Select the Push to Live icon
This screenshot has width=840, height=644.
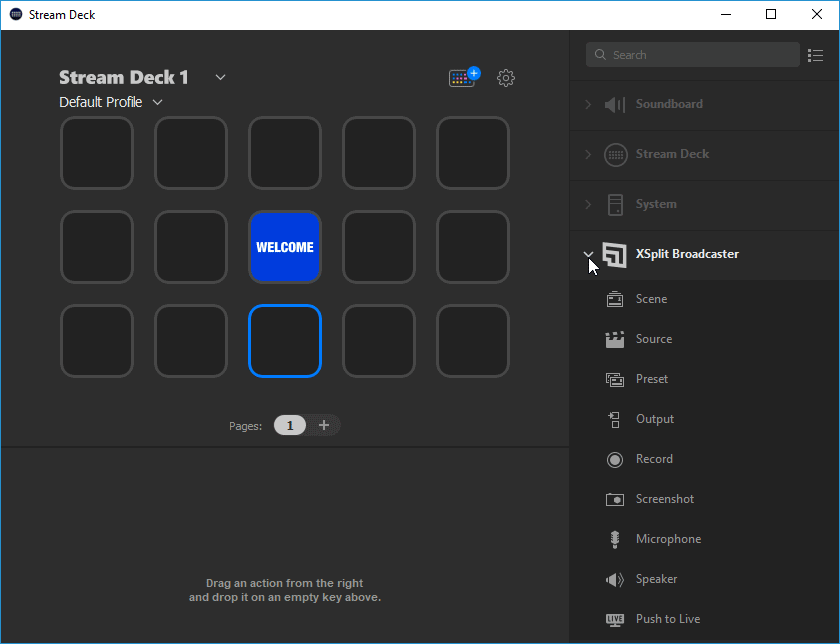615,620
